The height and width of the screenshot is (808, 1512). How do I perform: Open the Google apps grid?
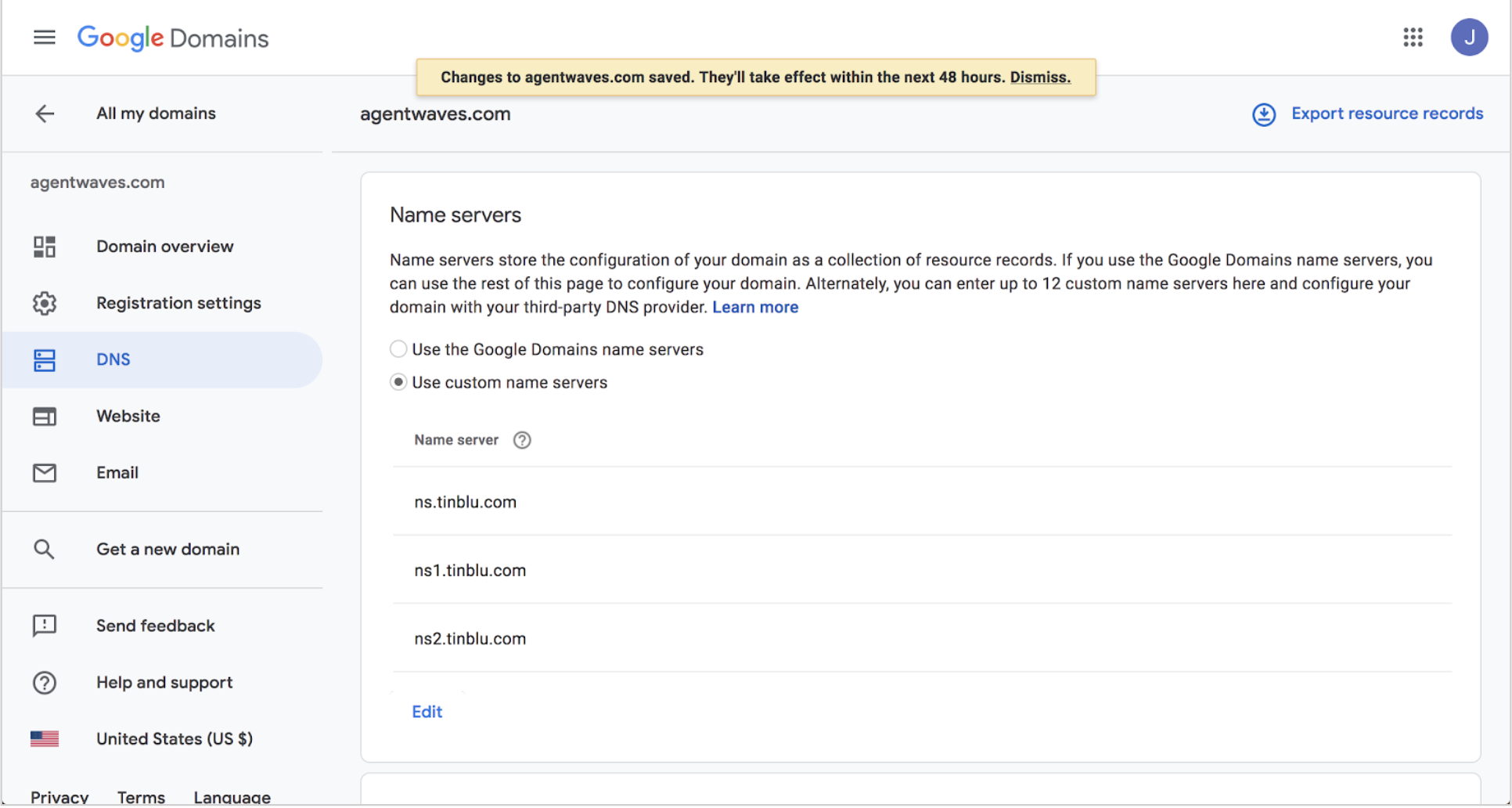point(1413,38)
